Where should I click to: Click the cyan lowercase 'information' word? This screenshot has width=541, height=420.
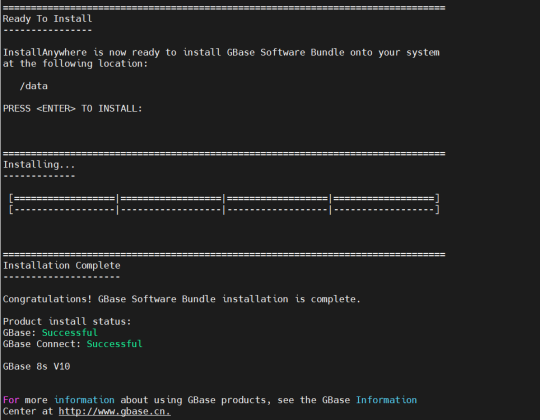click(84, 400)
